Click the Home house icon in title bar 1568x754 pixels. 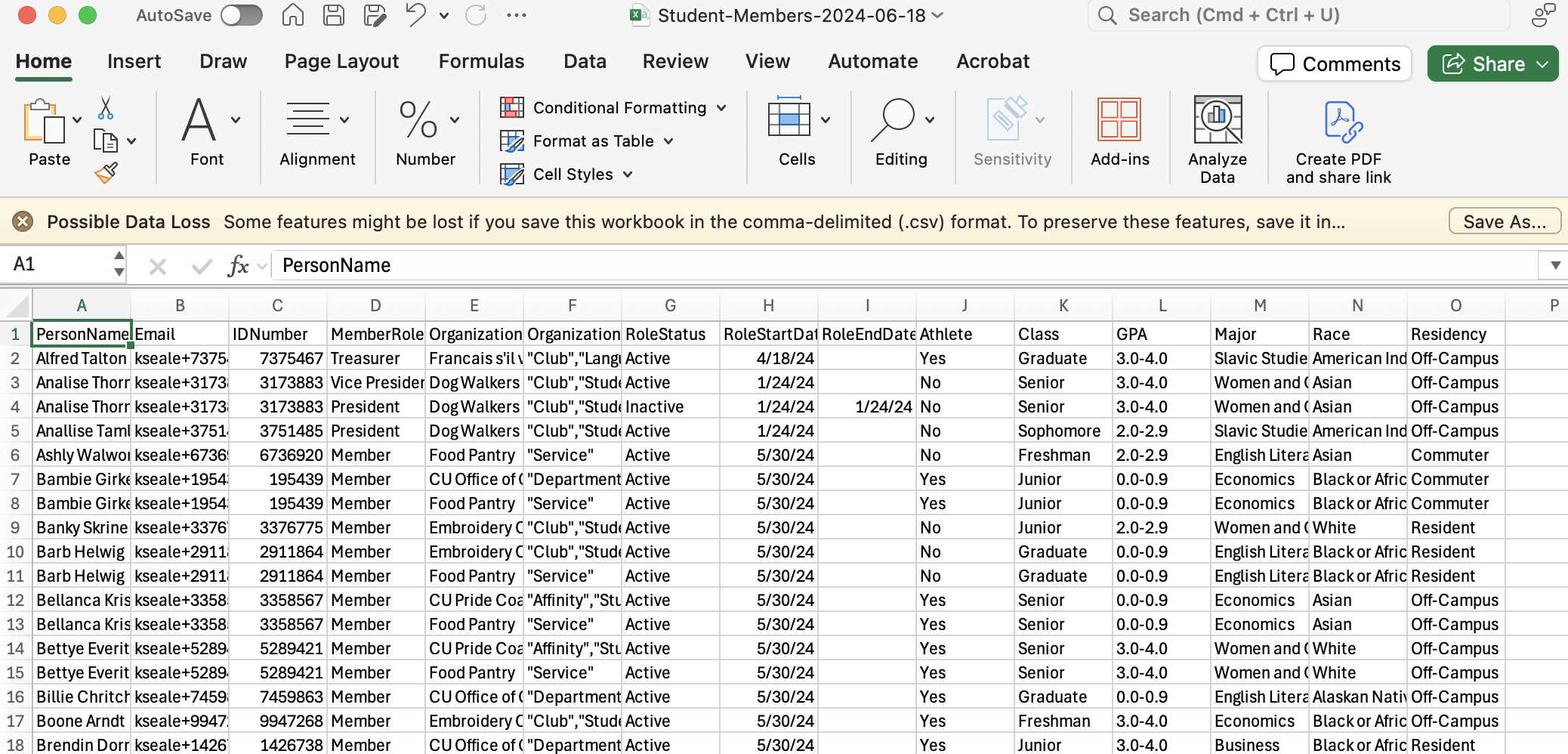pyautogui.click(x=293, y=15)
